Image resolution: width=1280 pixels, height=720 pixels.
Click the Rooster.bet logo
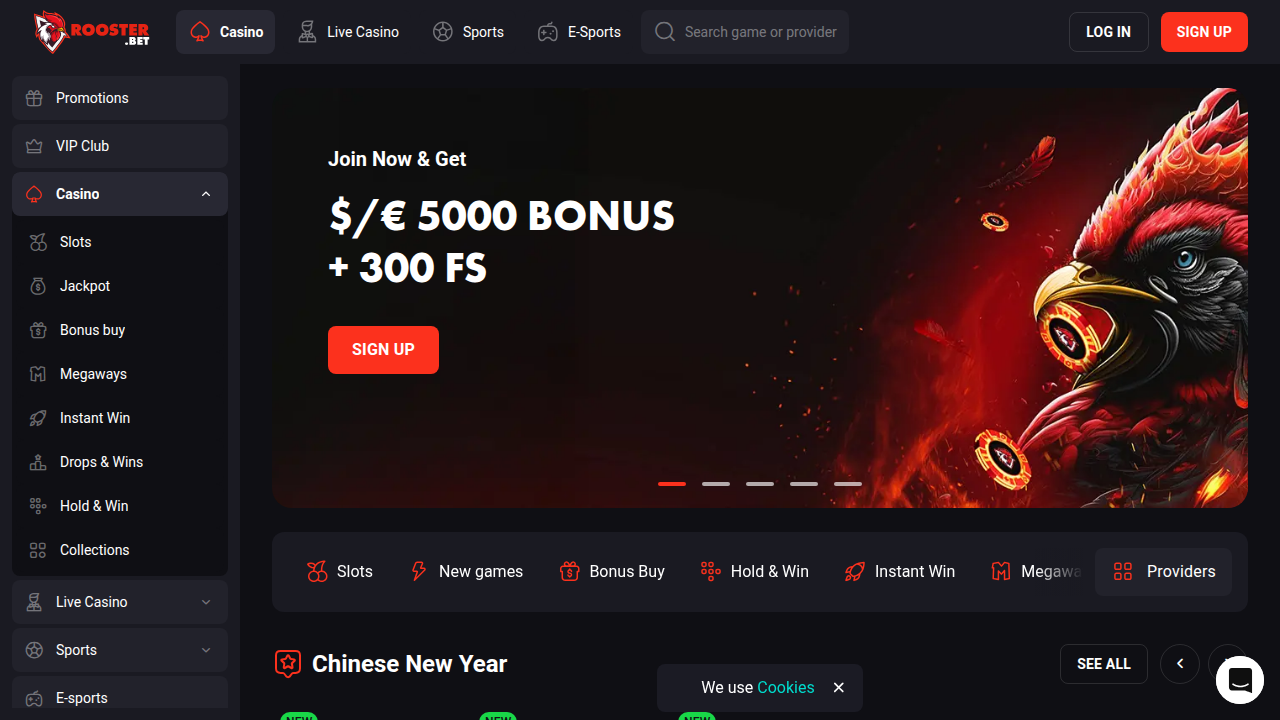click(x=91, y=32)
